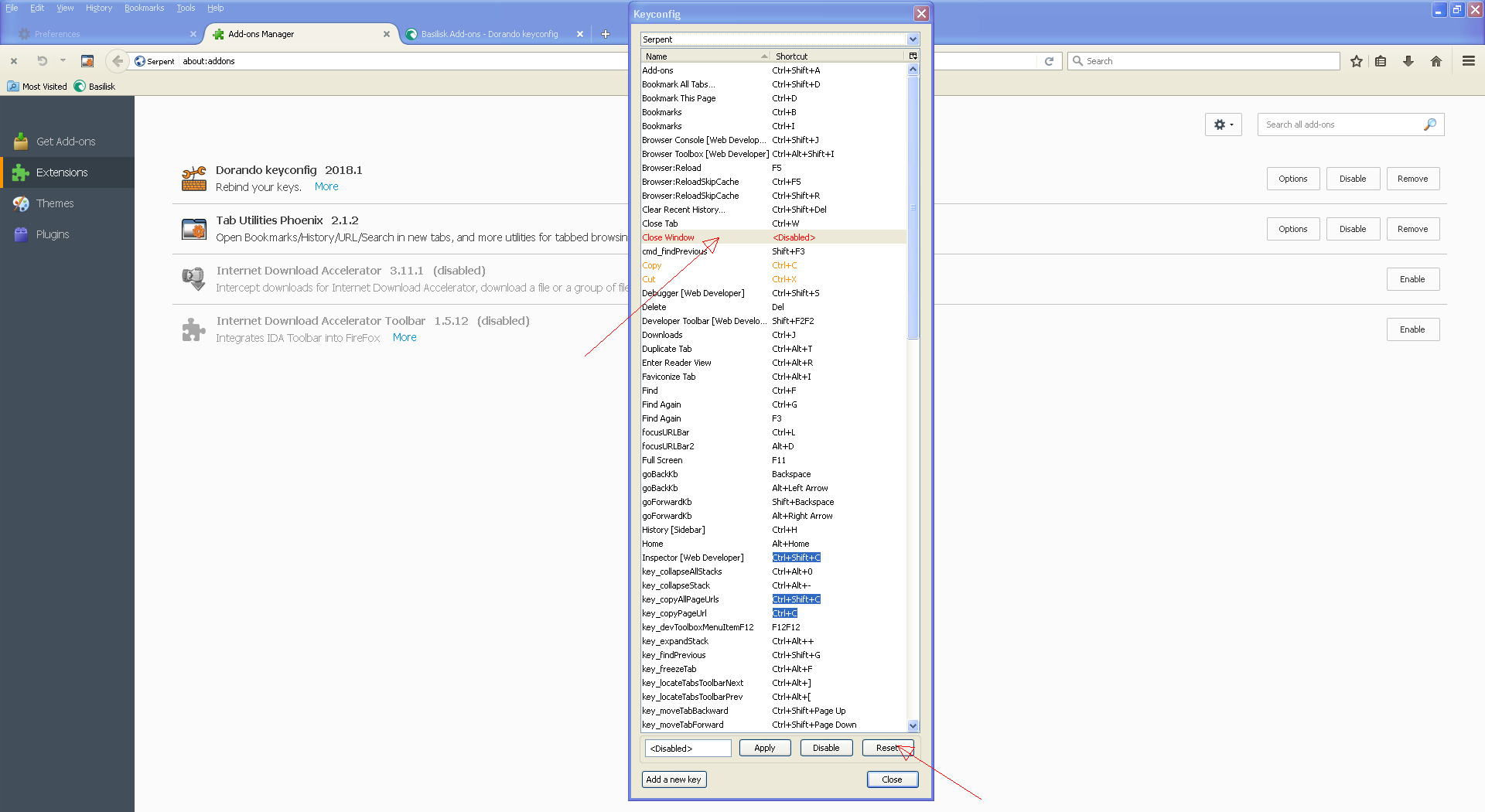This screenshot has width=1485, height=812.
Task: Click the Disable button in Keyconfig dialog
Action: 826,748
